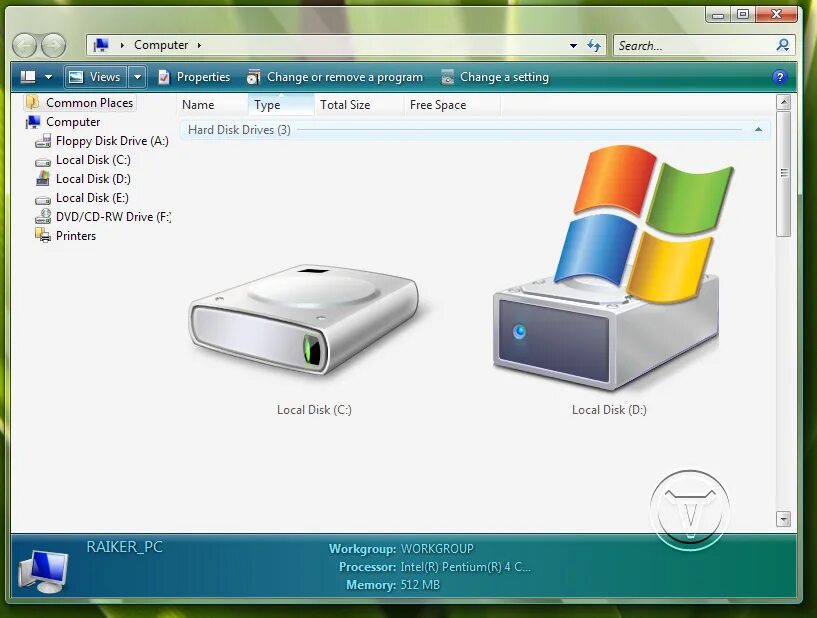
Task: Open the Organize dropdown arrow
Action: point(48,77)
